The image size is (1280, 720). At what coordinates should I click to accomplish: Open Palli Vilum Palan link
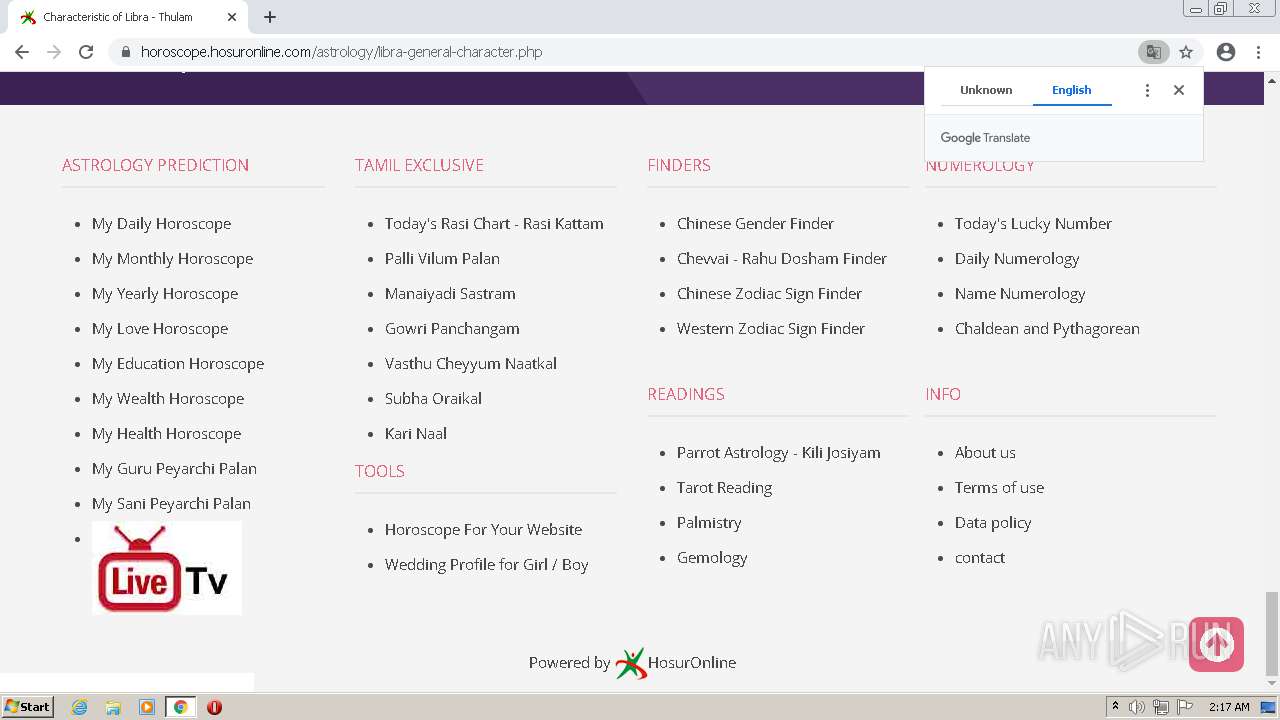coord(442,259)
